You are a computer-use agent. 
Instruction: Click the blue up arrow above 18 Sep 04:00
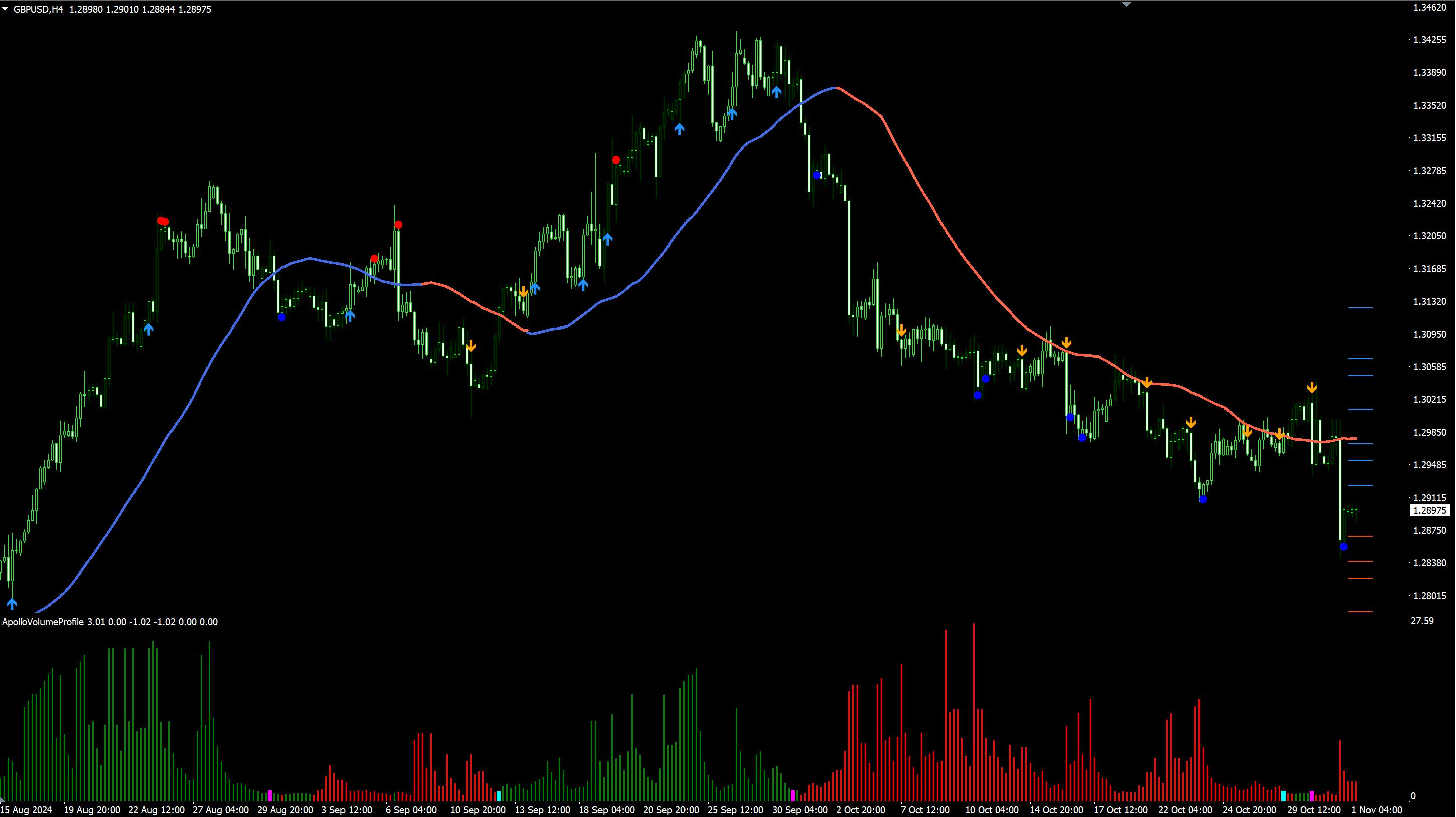pyautogui.click(x=607, y=238)
